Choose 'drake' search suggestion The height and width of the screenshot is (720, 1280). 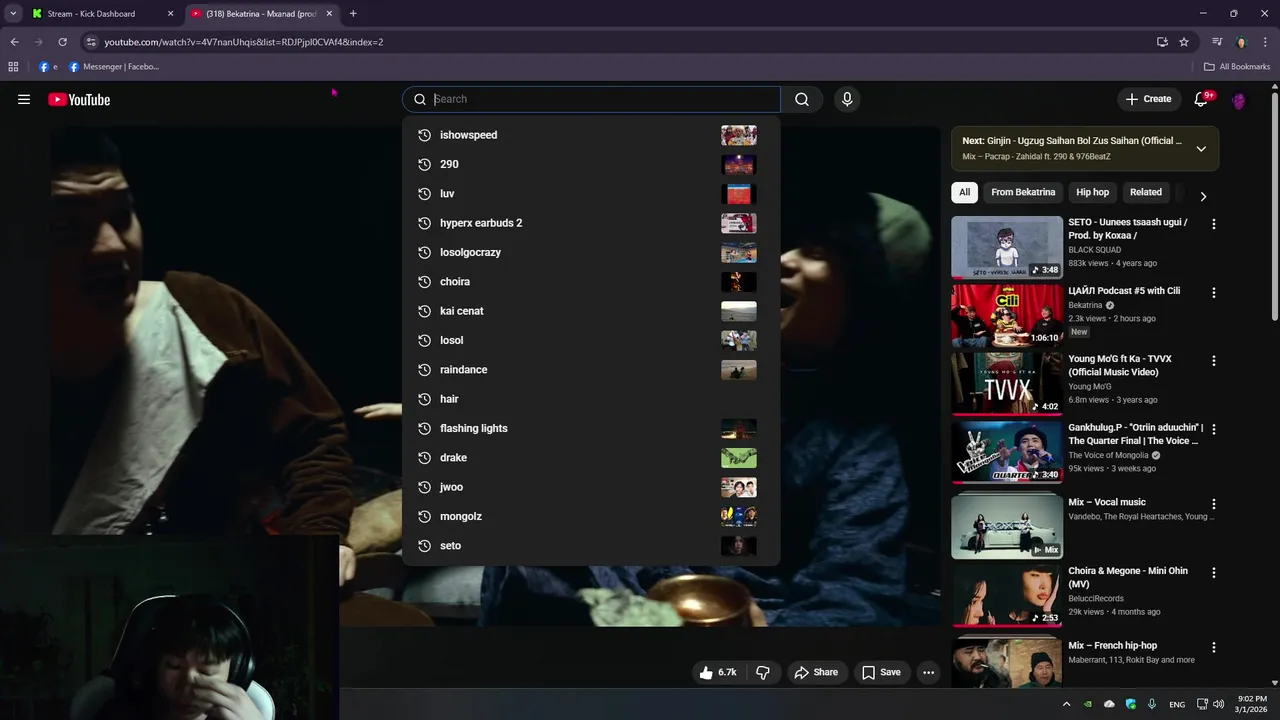[591, 458]
